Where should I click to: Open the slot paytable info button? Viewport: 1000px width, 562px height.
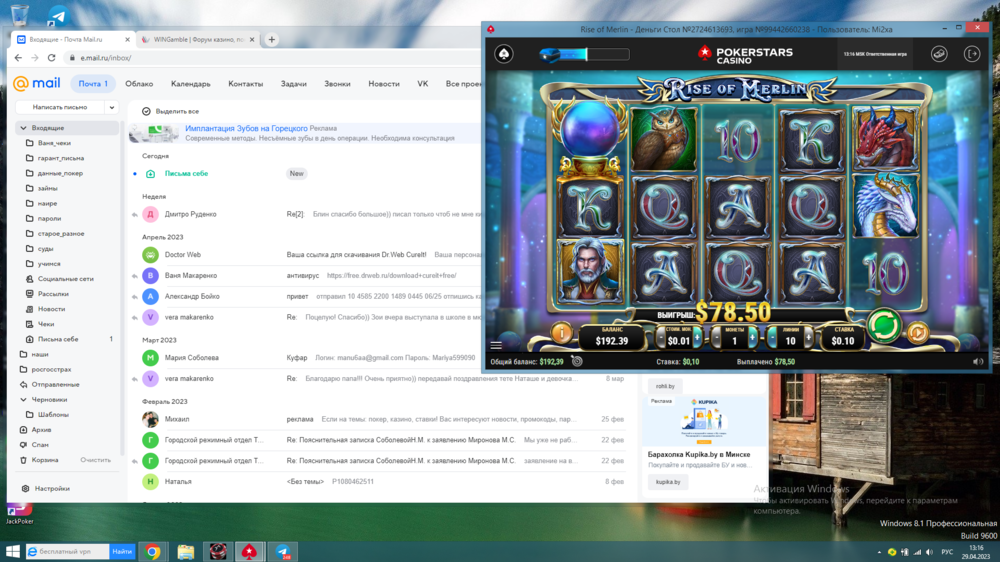[x=561, y=332]
